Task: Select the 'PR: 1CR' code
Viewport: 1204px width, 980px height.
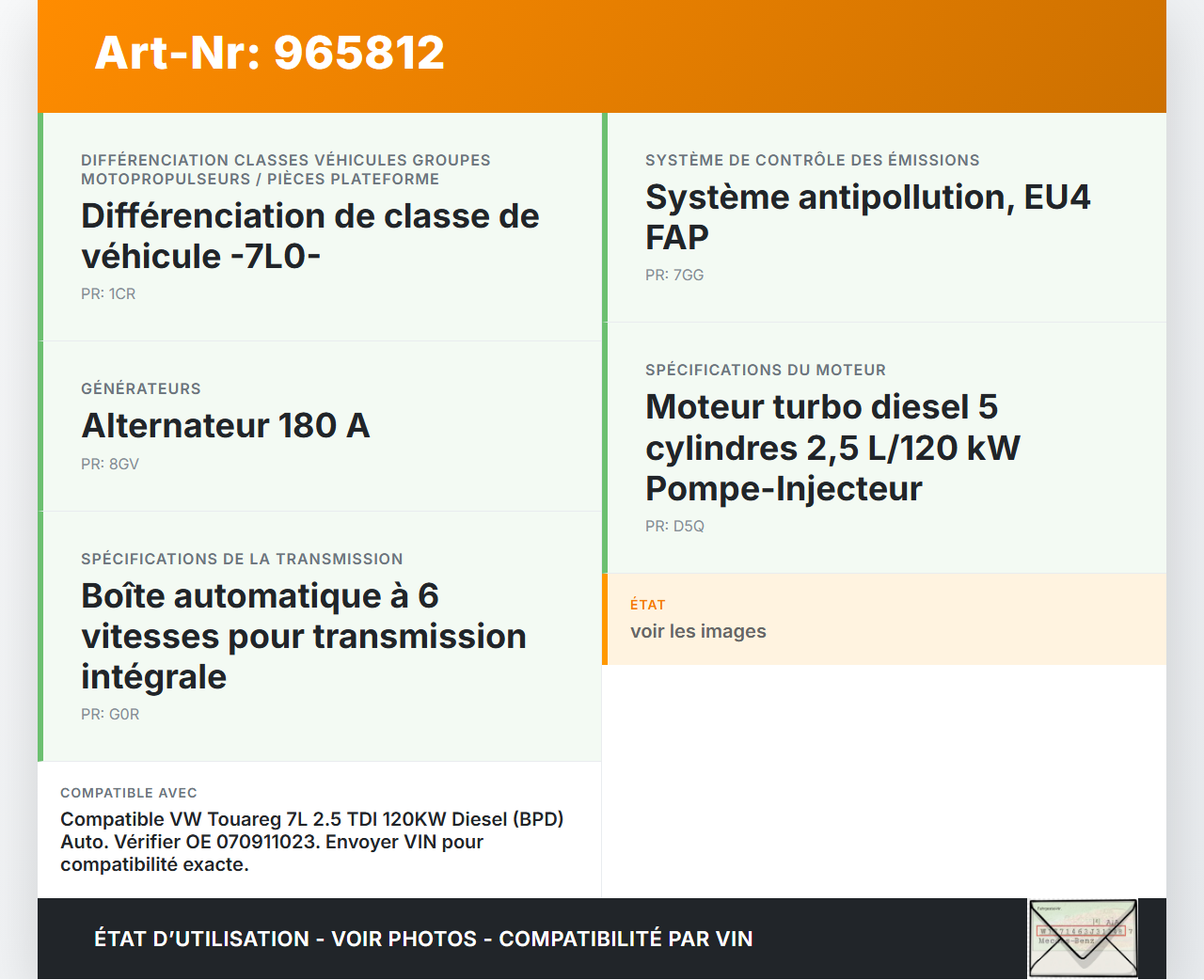Action: [108, 293]
